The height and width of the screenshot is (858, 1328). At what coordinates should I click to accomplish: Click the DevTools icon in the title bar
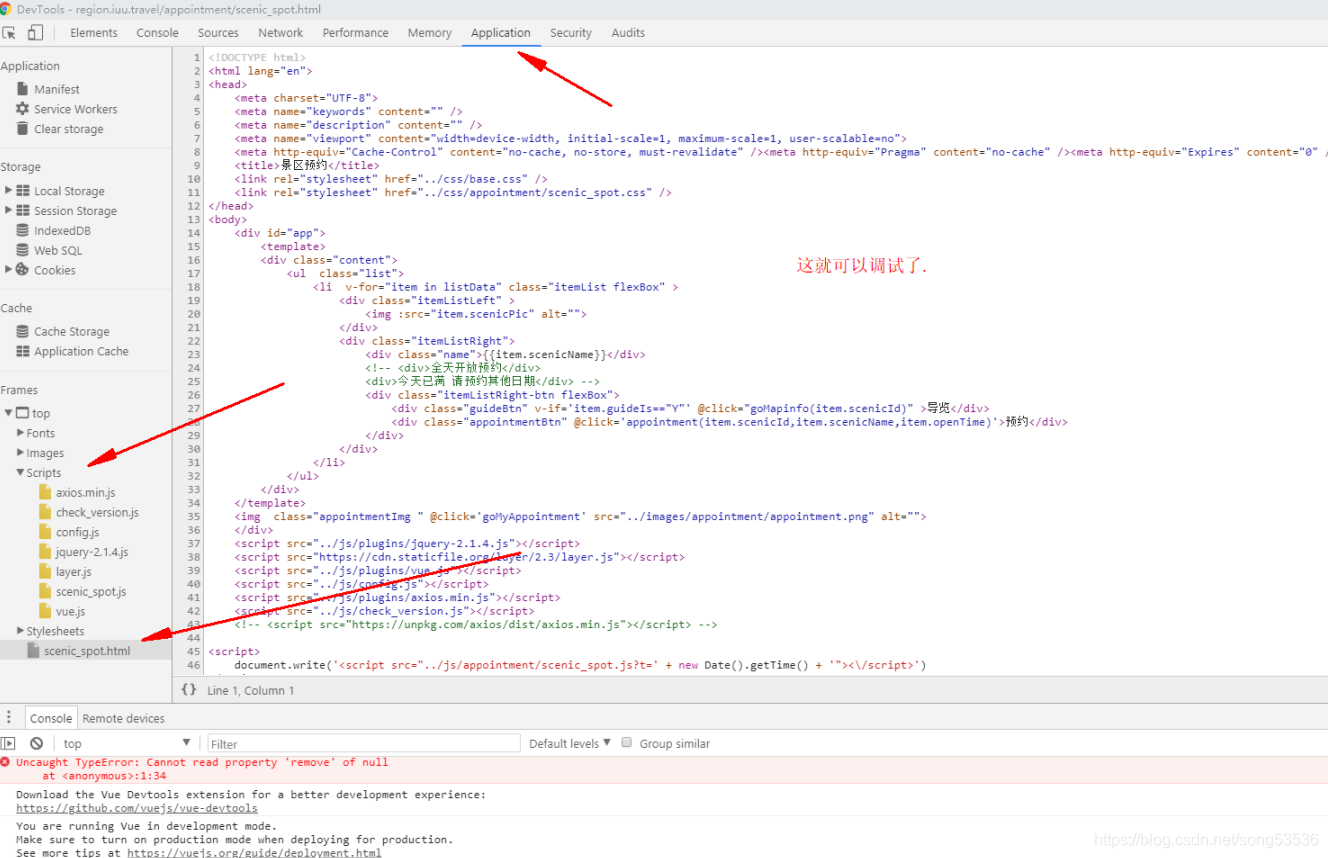(x=8, y=9)
